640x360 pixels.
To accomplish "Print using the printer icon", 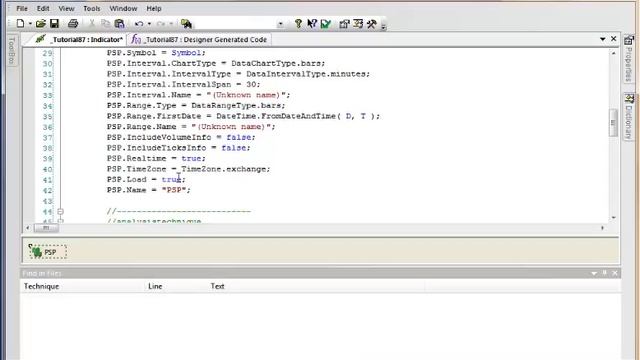I will click(x=73, y=24).
